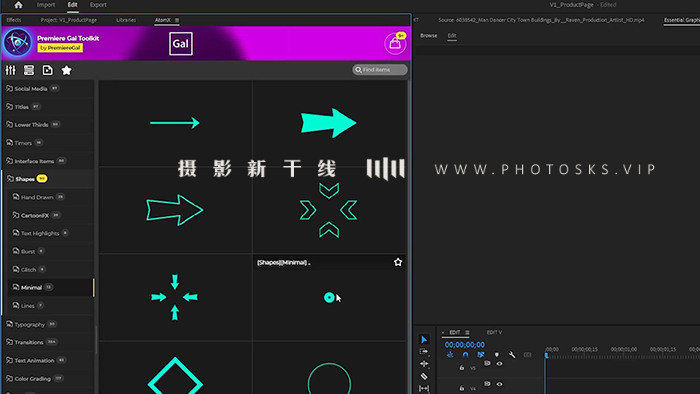Viewport: 700px width, 394px height.
Task: Show favorites with the star icon
Action: click(67, 70)
